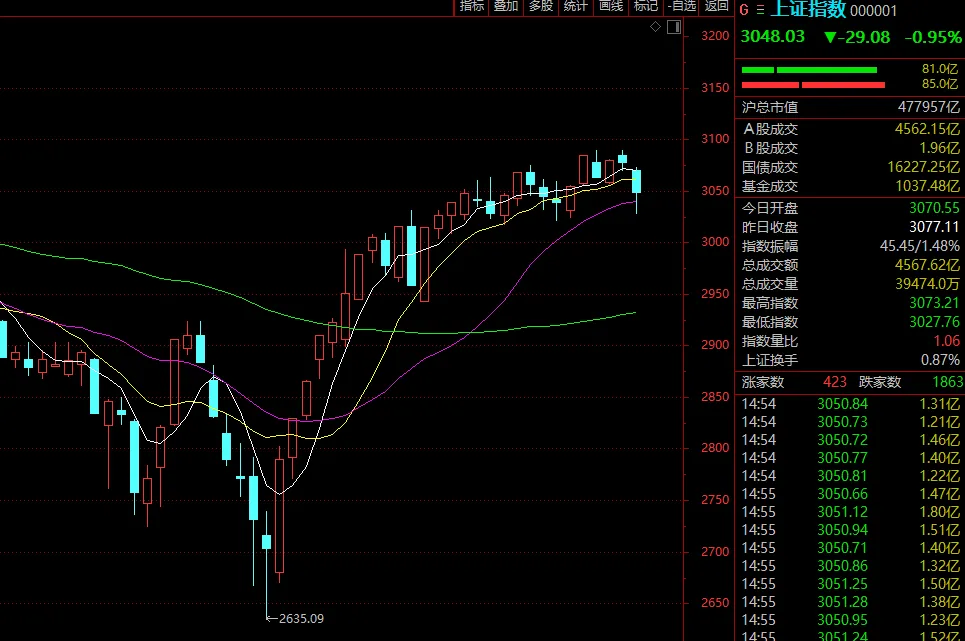Click the 标记 mark button
Image resolution: width=965 pixels, height=641 pixels.
tap(646, 6)
